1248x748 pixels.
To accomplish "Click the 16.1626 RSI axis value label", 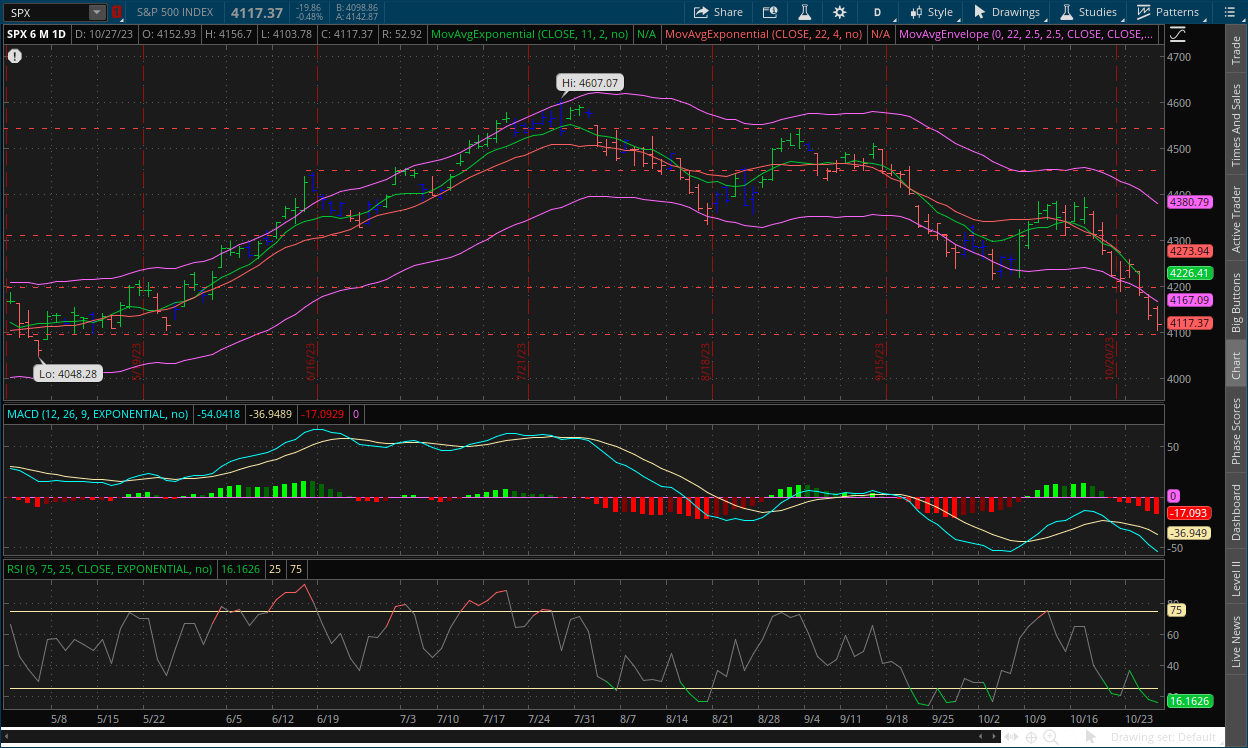I will [1189, 702].
